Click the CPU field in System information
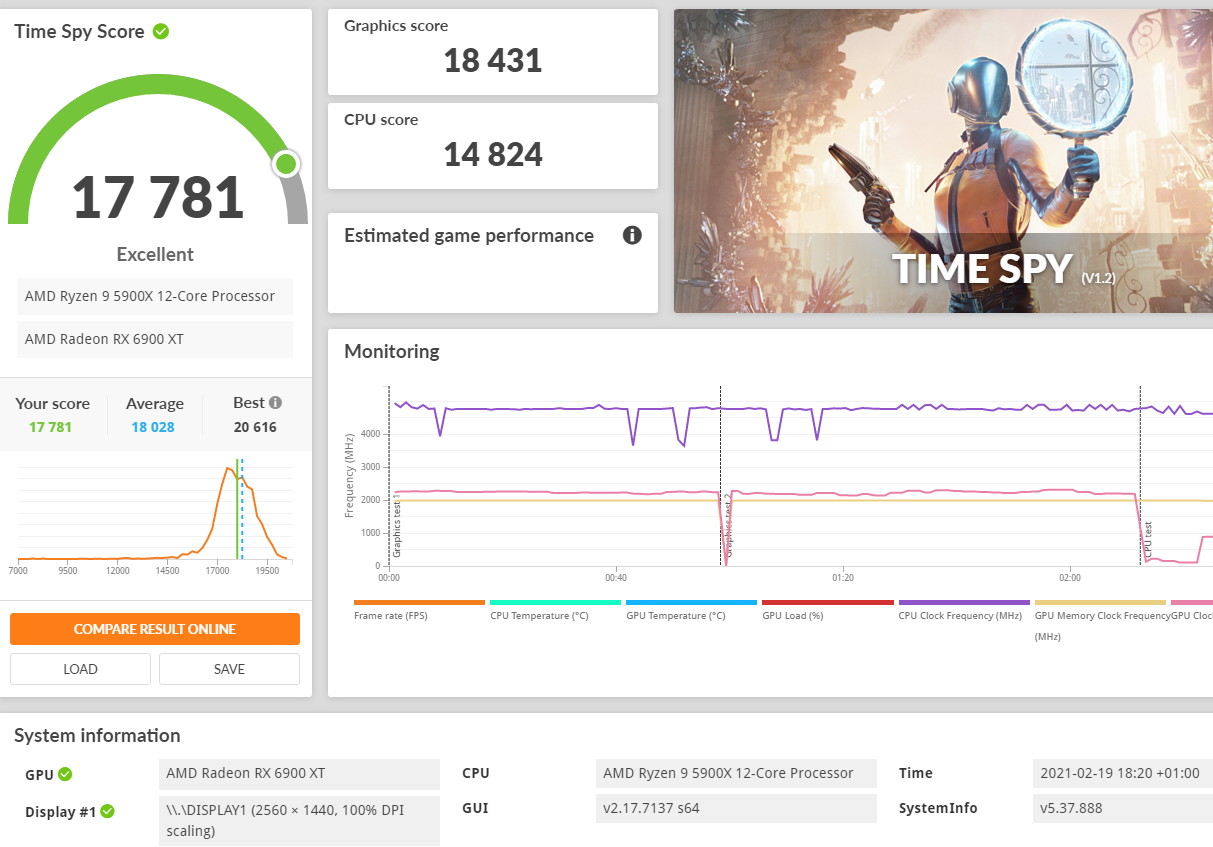The width and height of the screenshot is (1213, 847). pyautogui.click(x=736, y=774)
